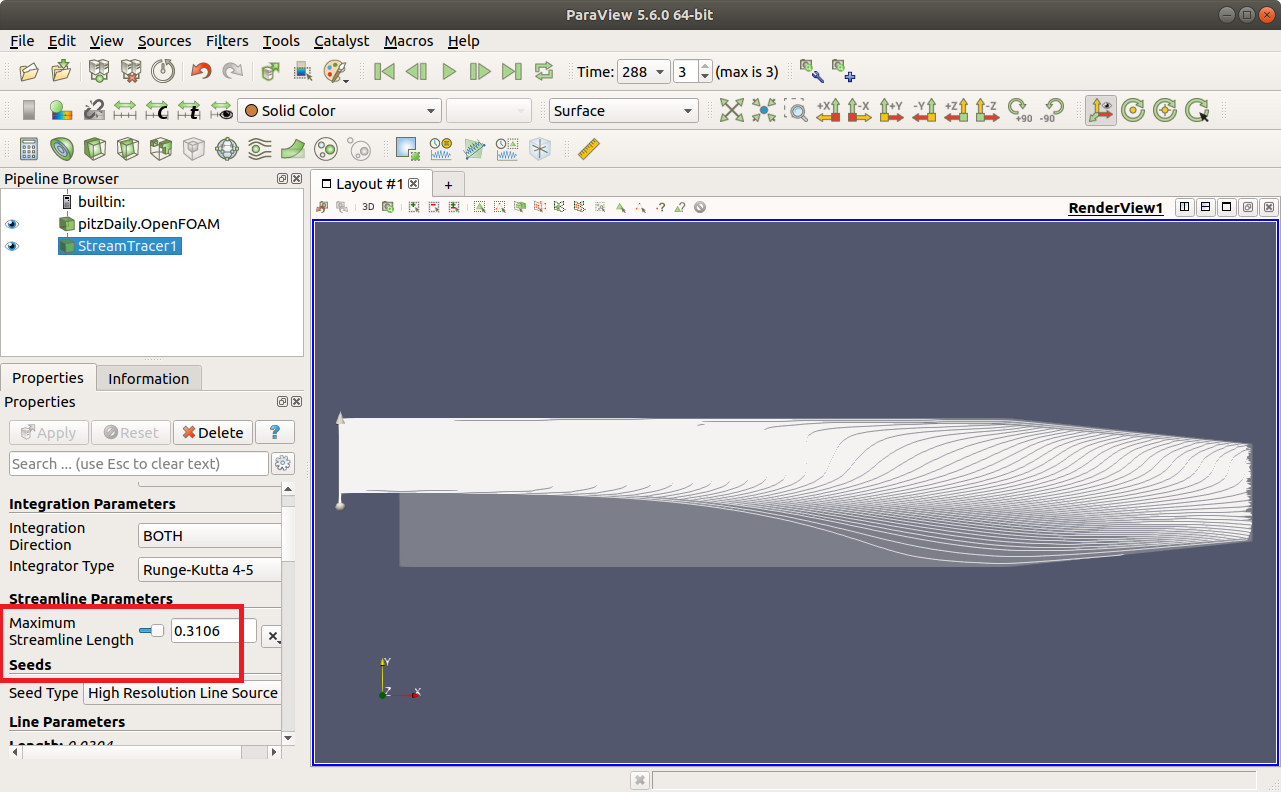Jump to first frame
This screenshot has height=792, width=1281.
pos(384,71)
